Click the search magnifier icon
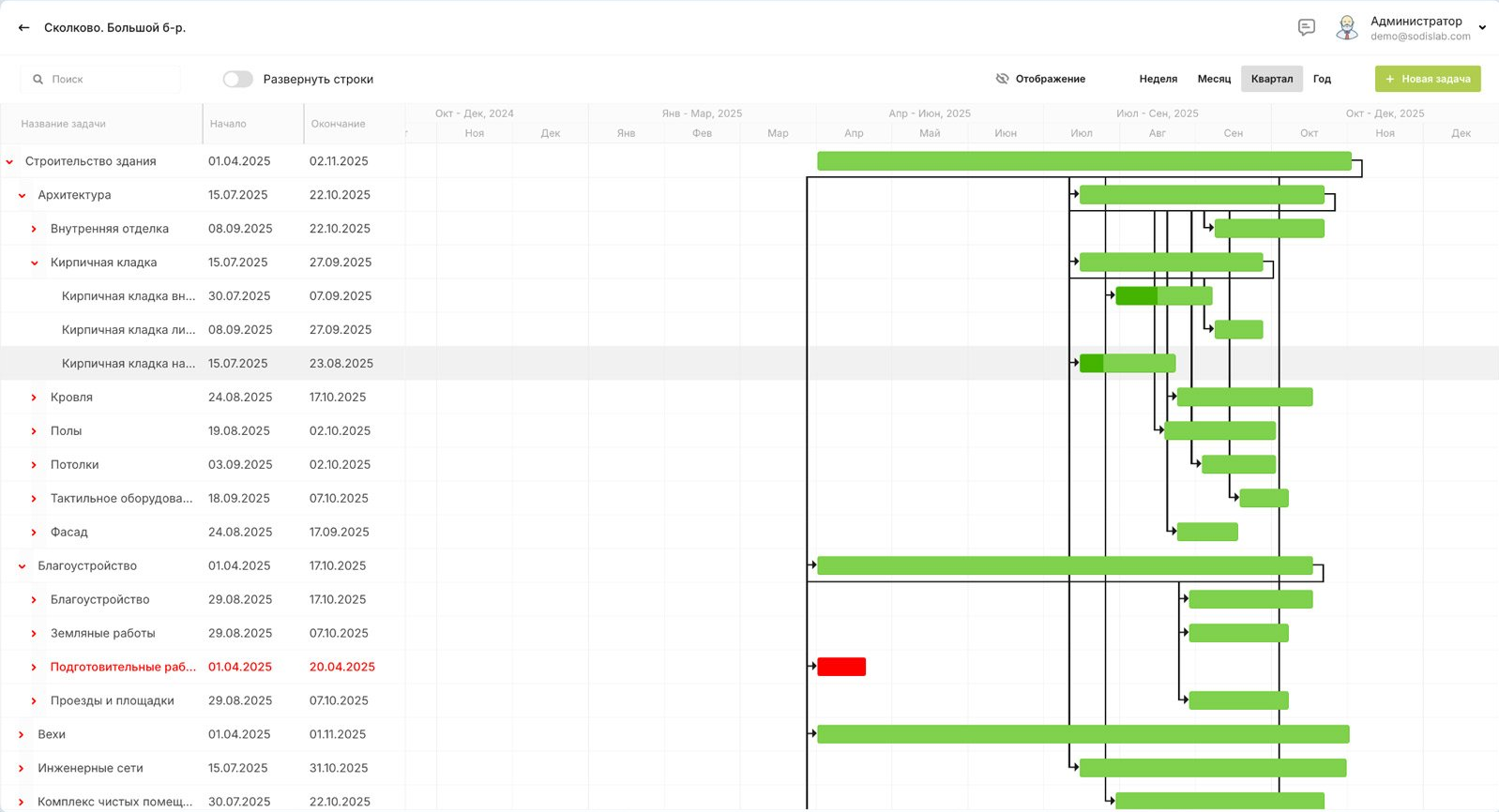The height and width of the screenshot is (812, 1499). (38, 80)
